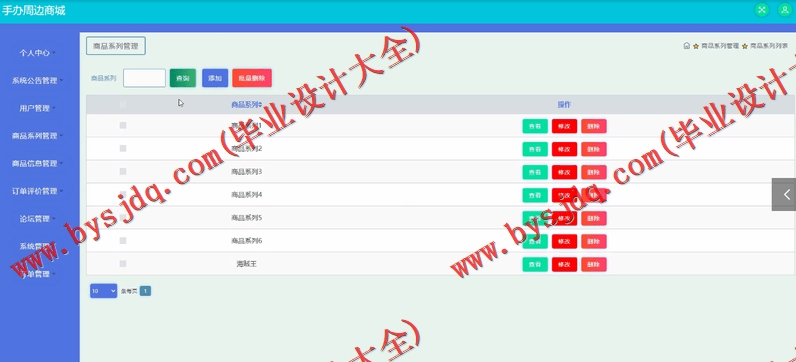Screen dimensions: 796x362
Task: Click 删除 for row 商品系列3
Action: click(594, 172)
